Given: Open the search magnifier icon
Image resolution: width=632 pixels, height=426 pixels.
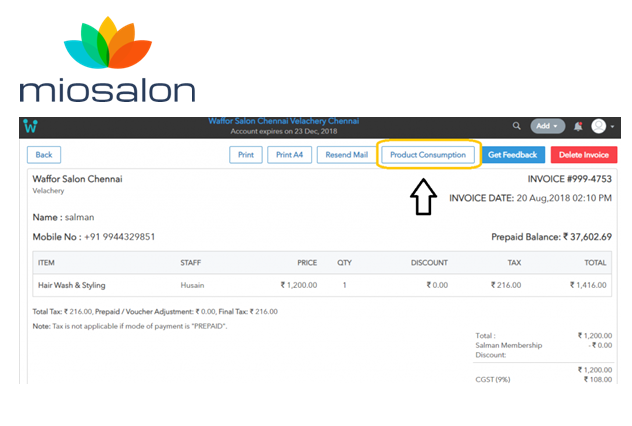Looking at the screenshot, I should coord(516,126).
